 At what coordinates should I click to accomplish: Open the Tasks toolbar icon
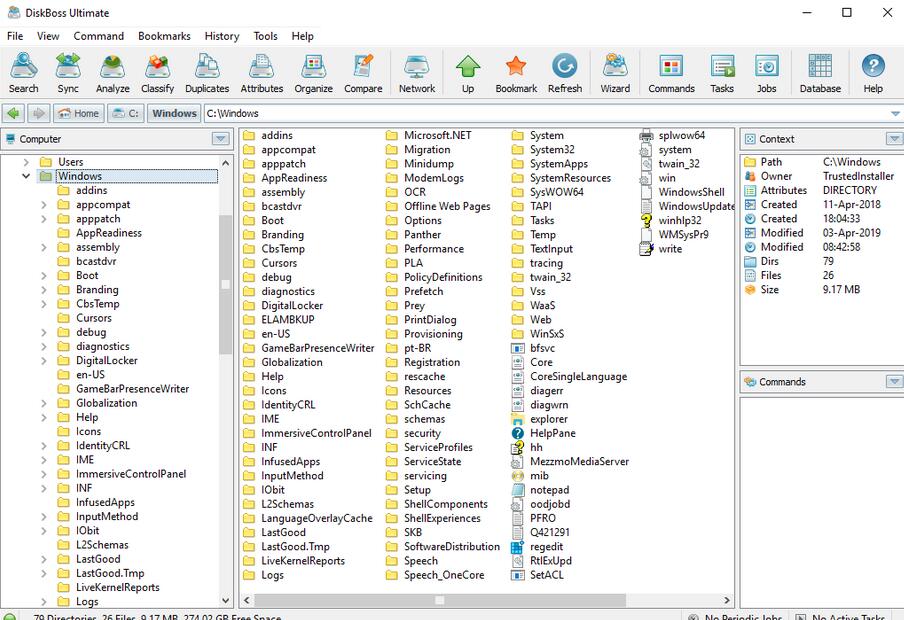(x=722, y=73)
